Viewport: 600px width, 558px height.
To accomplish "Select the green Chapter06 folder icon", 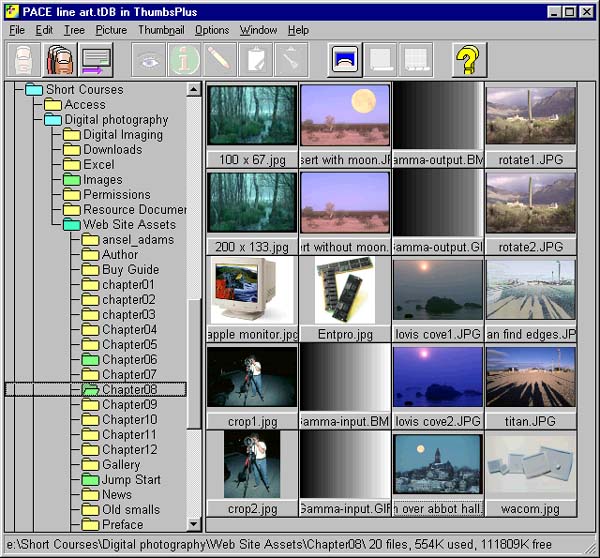I will pos(90,359).
